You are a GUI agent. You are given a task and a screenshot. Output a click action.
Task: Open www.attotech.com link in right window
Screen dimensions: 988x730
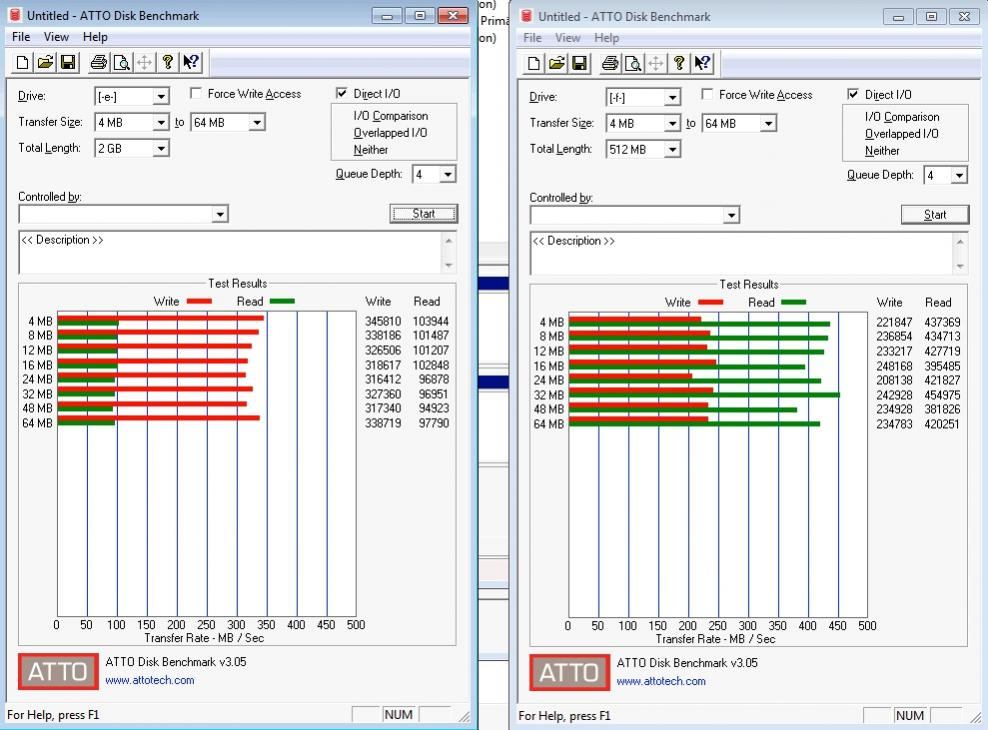[x=661, y=682]
